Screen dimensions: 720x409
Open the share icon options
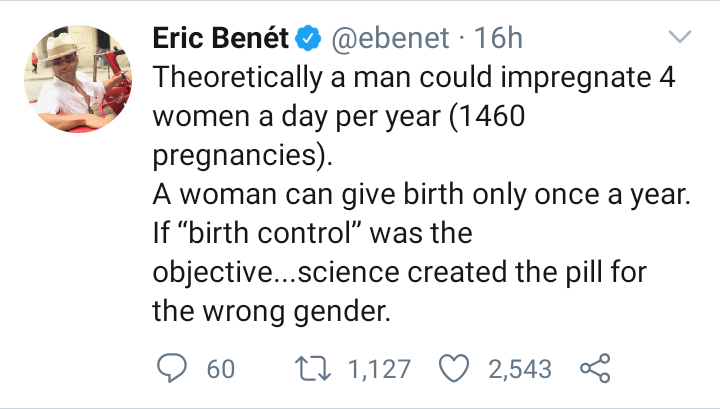coord(594,368)
